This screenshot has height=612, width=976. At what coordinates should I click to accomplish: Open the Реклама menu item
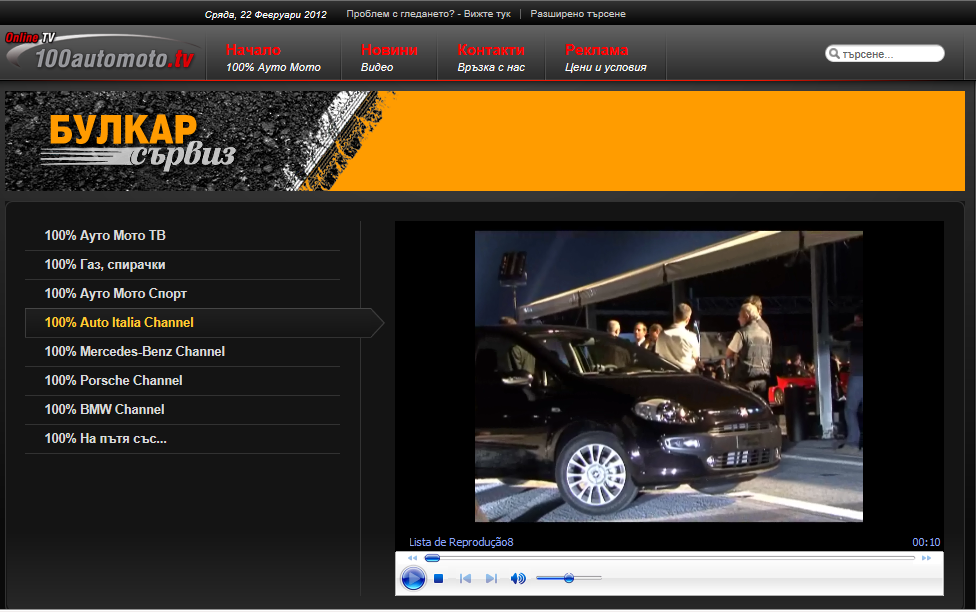point(606,57)
